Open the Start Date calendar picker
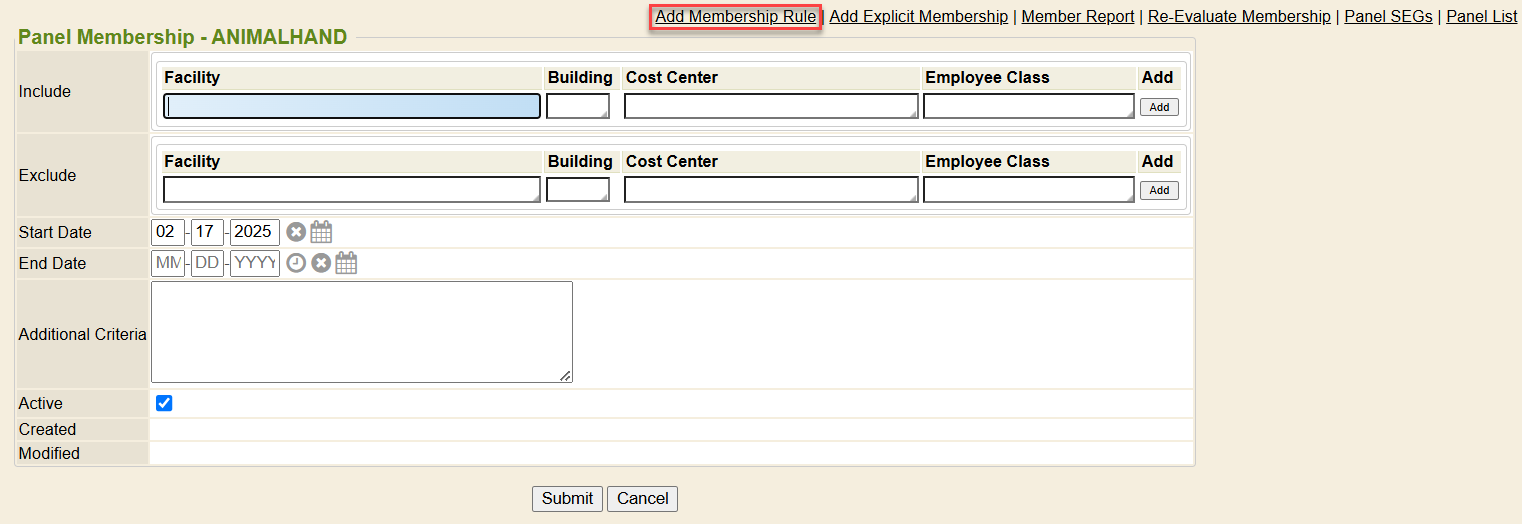 coord(321,232)
